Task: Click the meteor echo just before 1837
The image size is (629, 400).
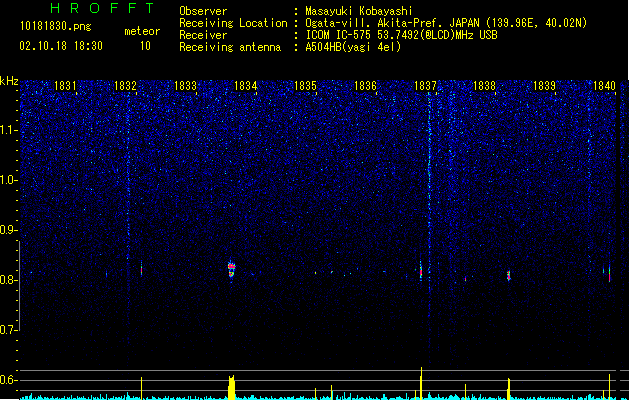Action: click(421, 271)
